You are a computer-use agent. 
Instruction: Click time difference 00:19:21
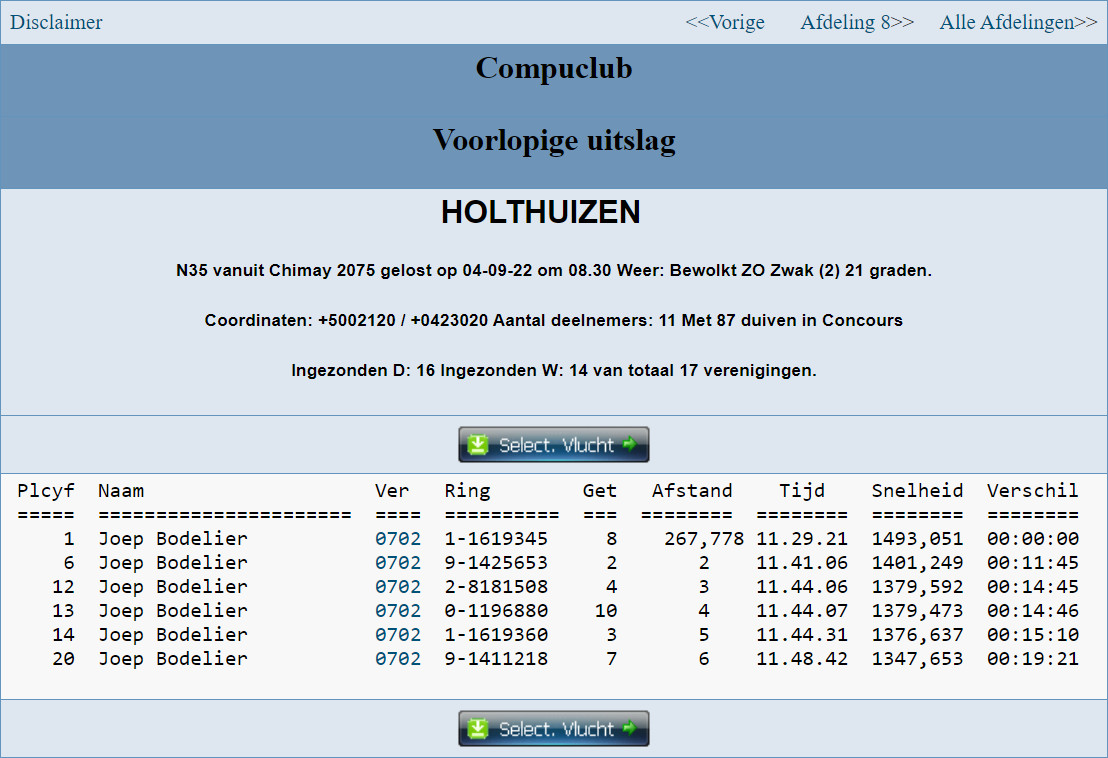[1032, 659]
